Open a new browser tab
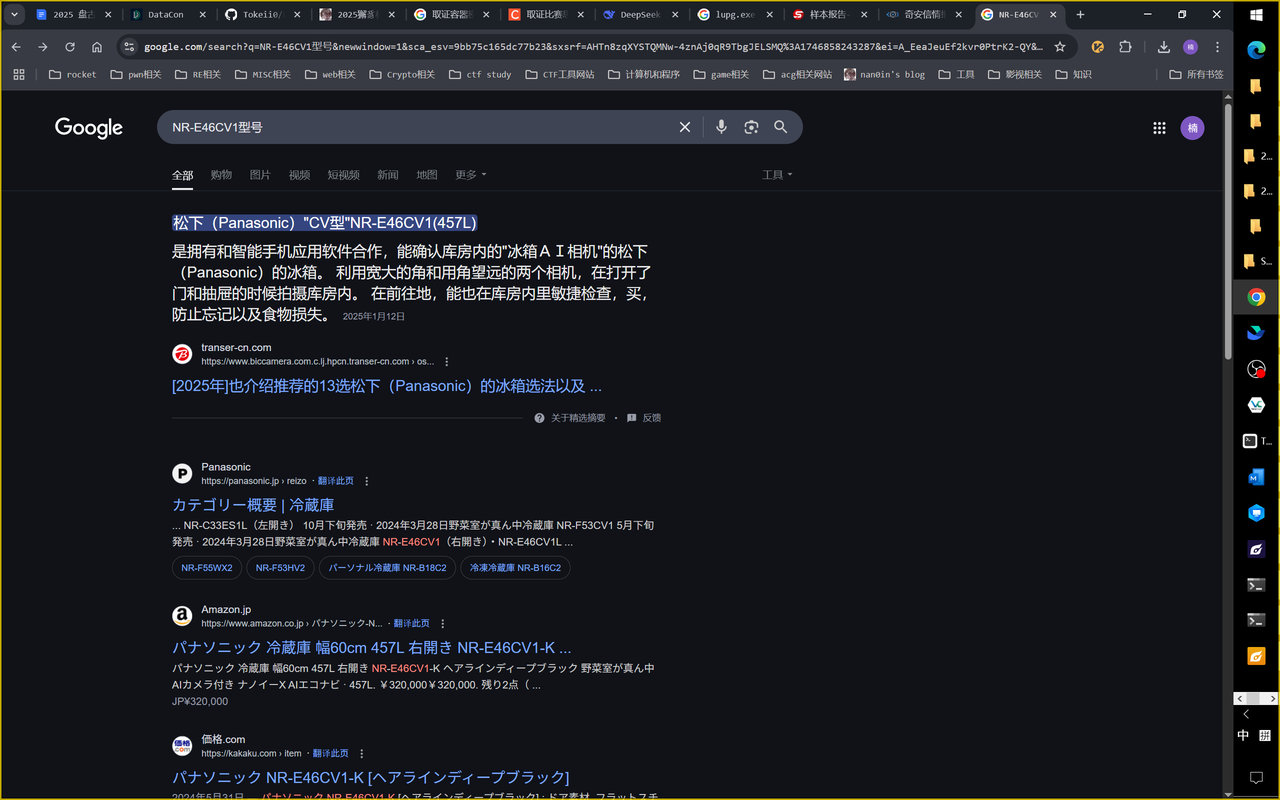1280x800 pixels. pos(1080,15)
